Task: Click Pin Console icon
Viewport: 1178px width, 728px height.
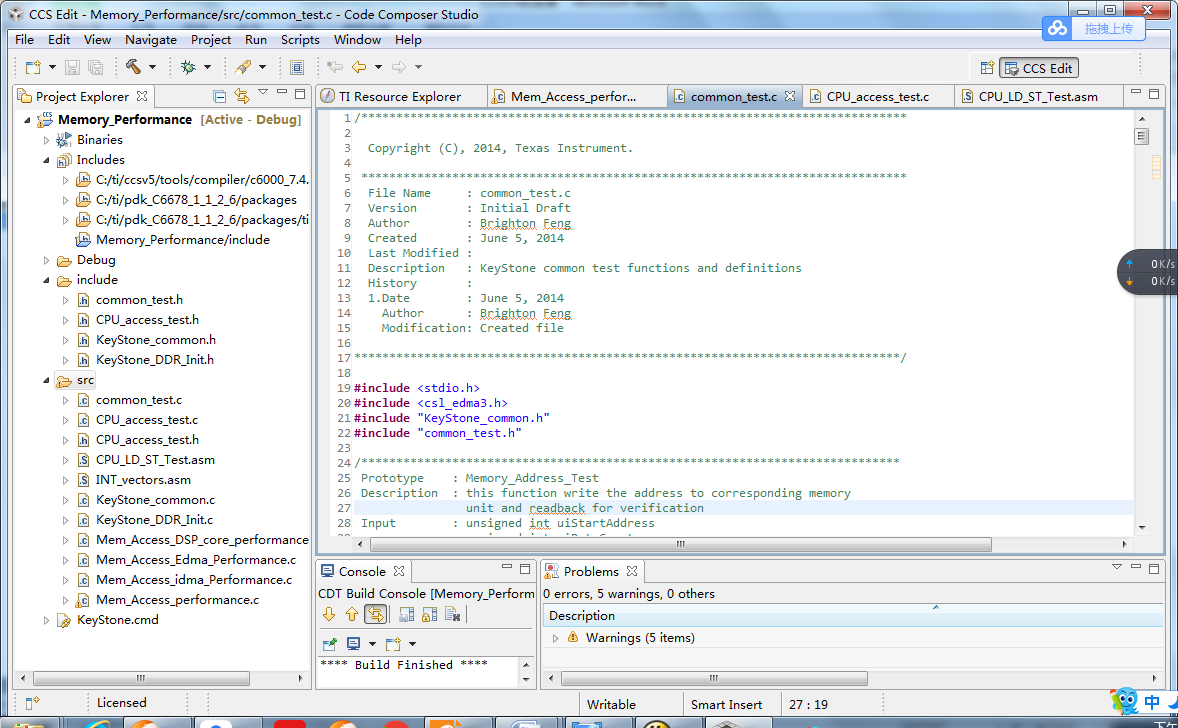Action: point(329,644)
